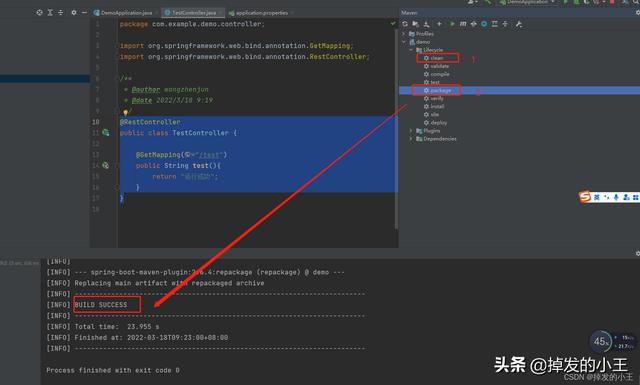Close the TestController.java tab
The image size is (640, 385).
(x=220, y=13)
